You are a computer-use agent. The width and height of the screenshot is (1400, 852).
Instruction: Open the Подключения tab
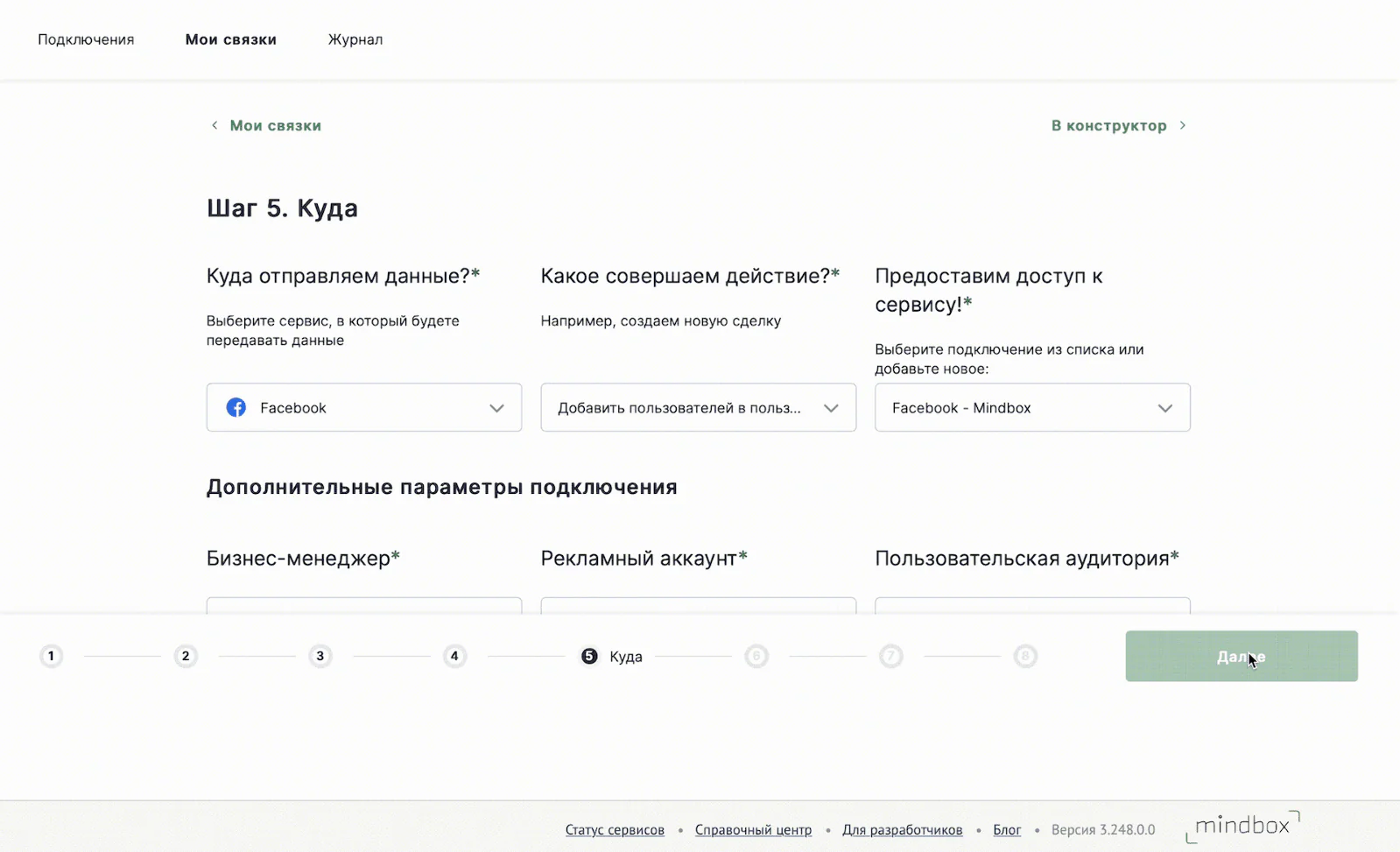(x=86, y=39)
